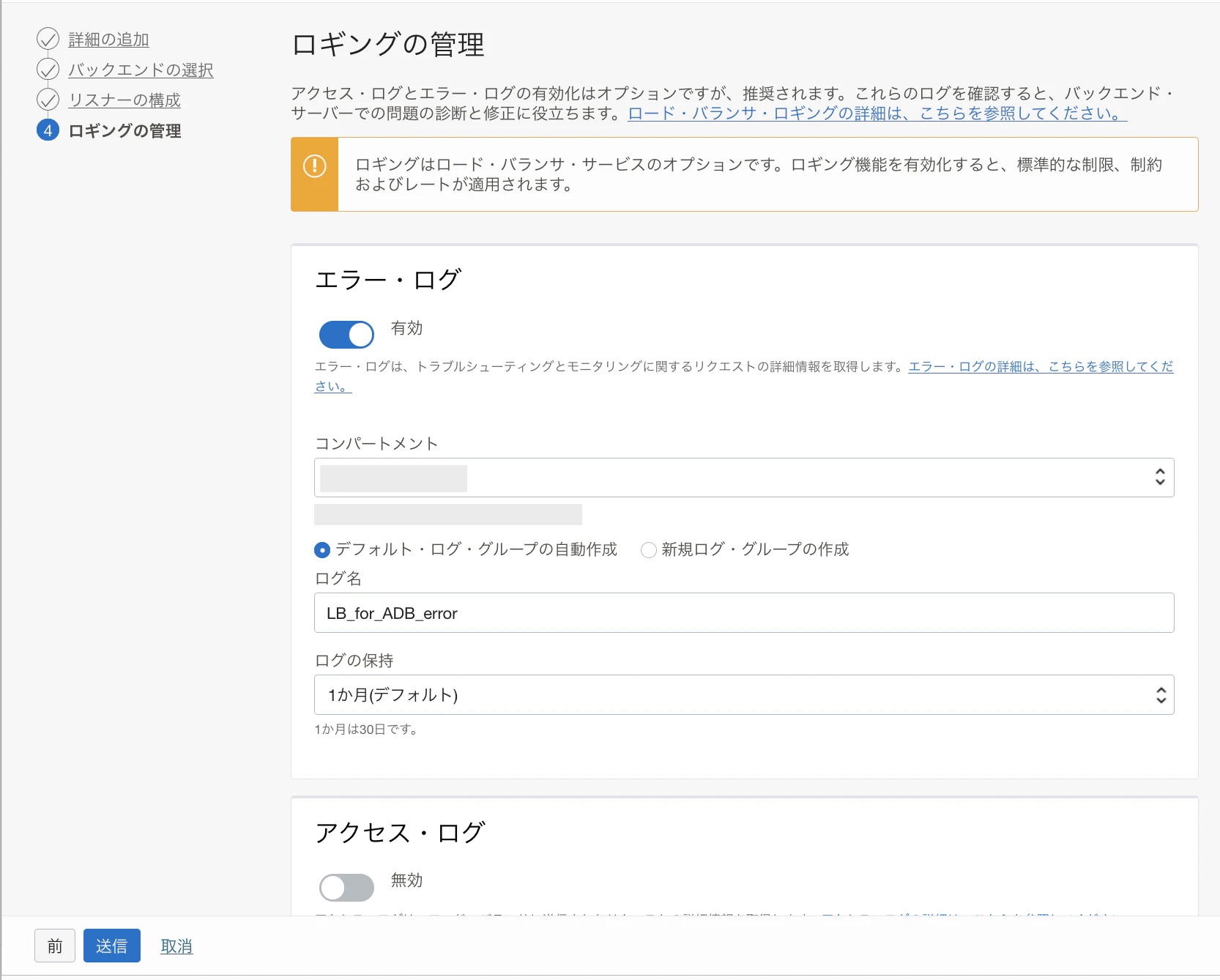Click the アクセス・ログ section heading

pyautogui.click(x=400, y=832)
